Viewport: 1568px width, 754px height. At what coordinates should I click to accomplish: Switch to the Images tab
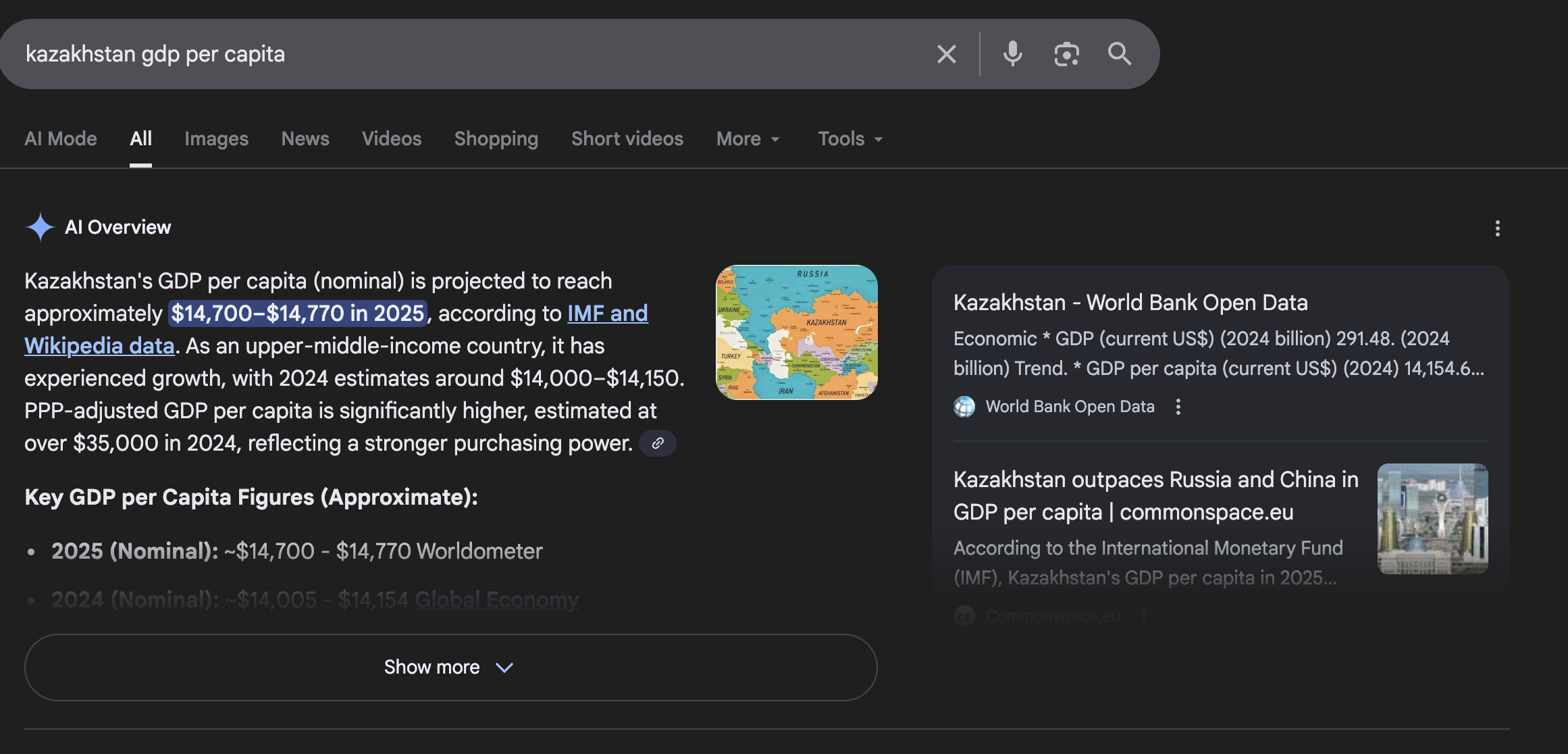[x=216, y=139]
